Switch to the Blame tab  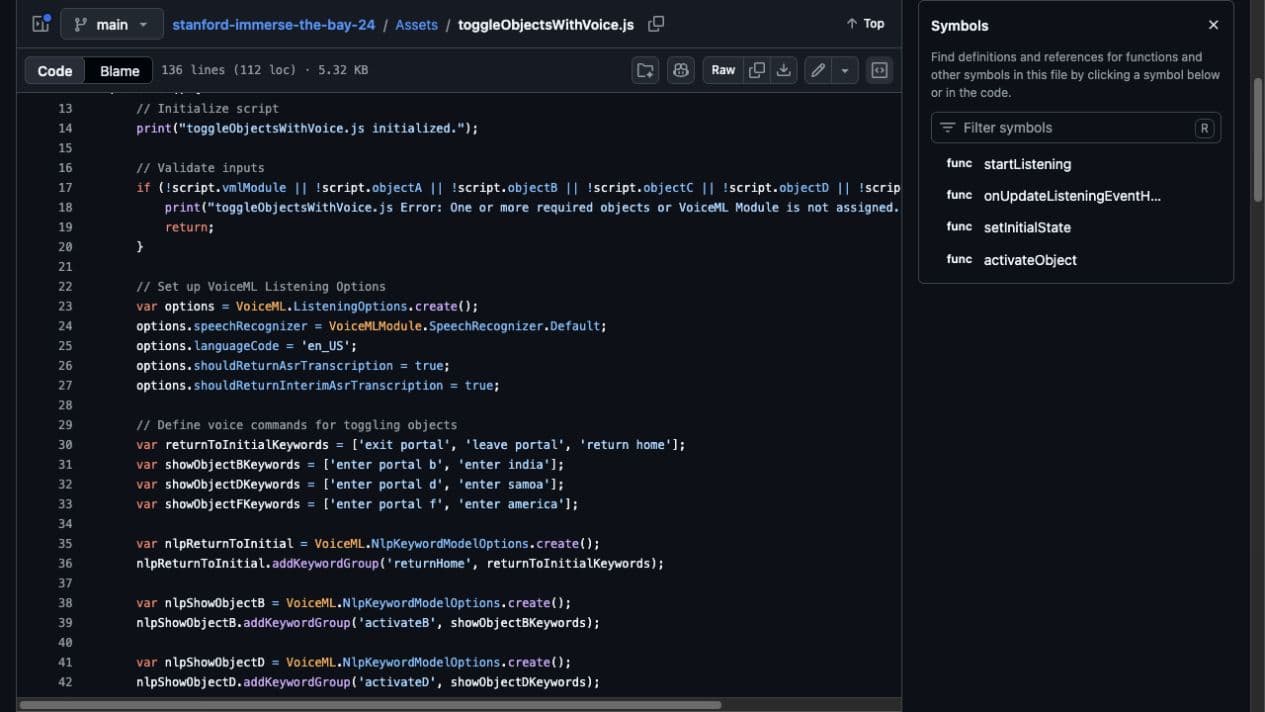119,70
